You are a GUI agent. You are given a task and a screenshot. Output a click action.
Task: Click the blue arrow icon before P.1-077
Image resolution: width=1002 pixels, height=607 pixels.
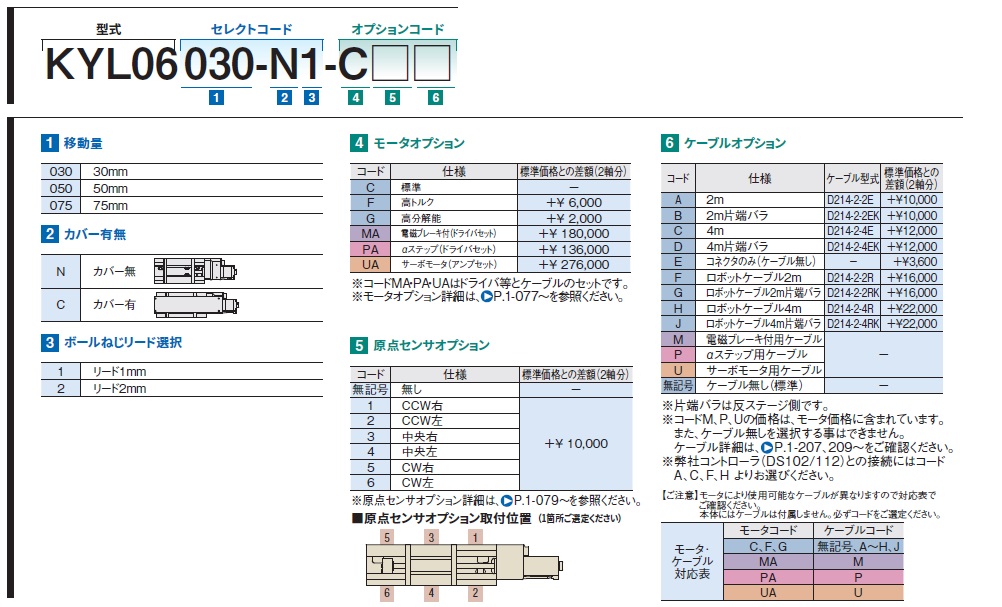488,298
